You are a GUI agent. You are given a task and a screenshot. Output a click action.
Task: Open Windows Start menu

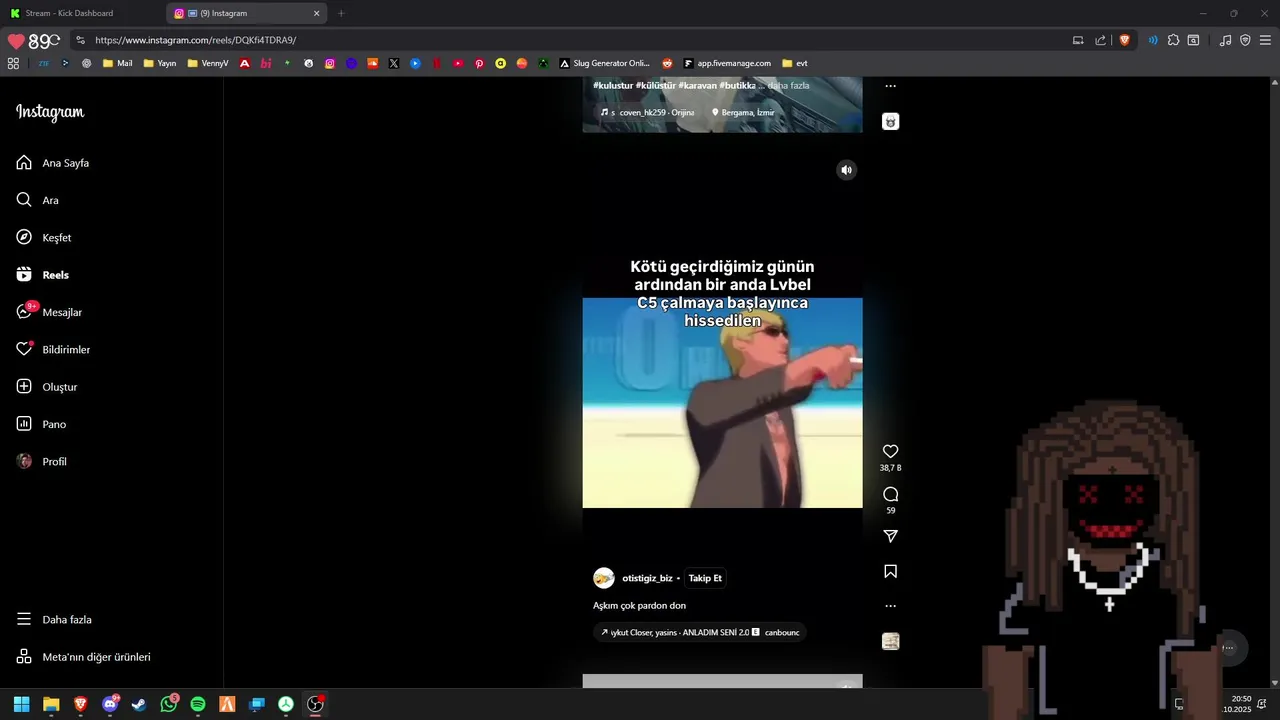click(21, 704)
